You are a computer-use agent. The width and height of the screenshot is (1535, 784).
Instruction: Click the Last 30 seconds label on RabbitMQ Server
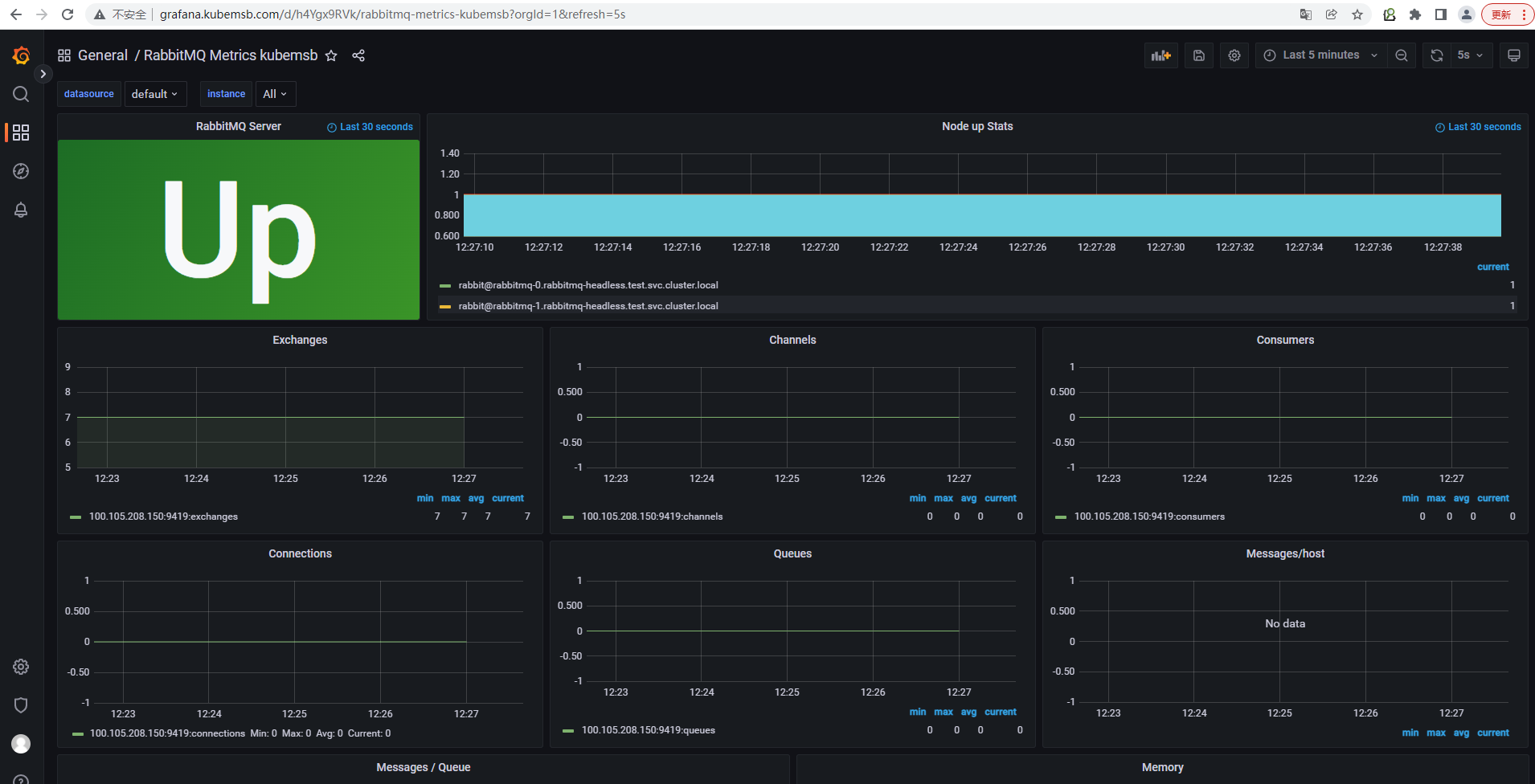370,127
